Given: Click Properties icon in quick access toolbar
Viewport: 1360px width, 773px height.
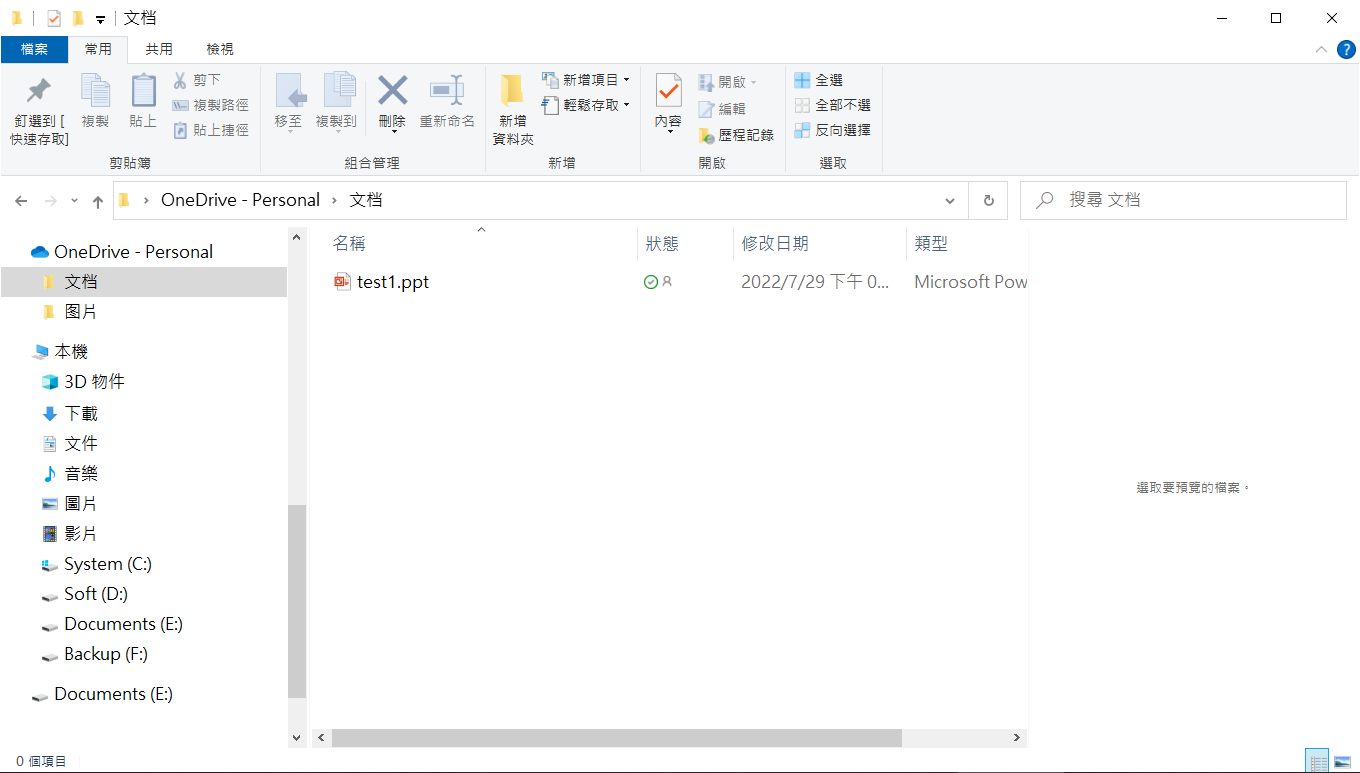Looking at the screenshot, I should (54, 18).
